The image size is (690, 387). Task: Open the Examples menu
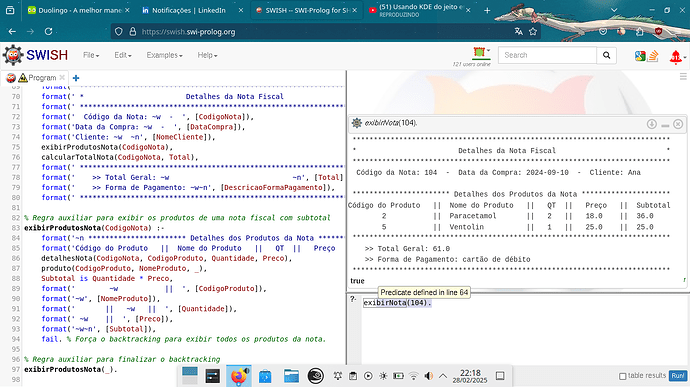(164, 55)
